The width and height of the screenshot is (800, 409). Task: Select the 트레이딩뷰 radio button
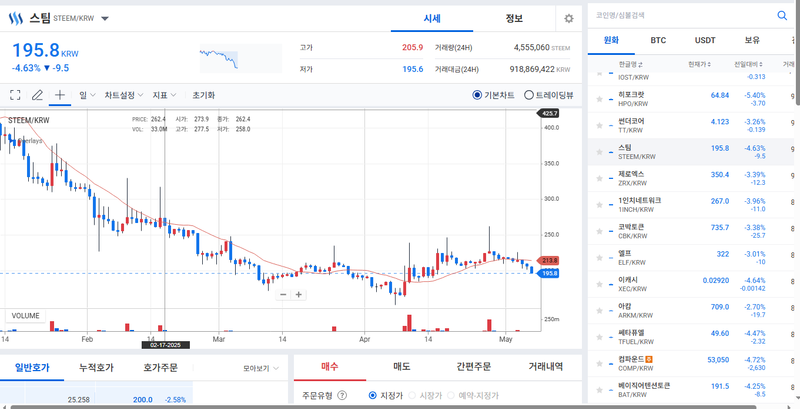click(529, 95)
